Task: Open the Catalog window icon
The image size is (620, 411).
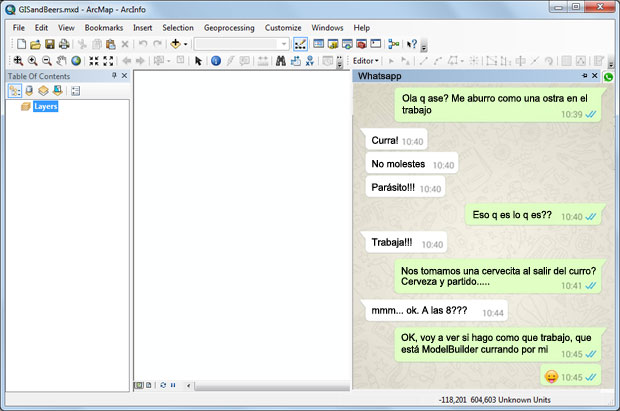Action: pos(333,44)
